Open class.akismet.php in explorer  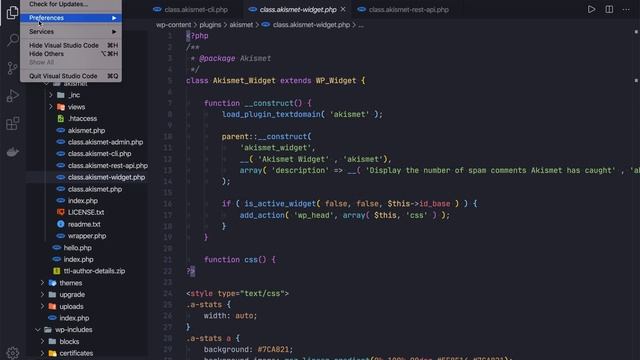(x=95, y=189)
